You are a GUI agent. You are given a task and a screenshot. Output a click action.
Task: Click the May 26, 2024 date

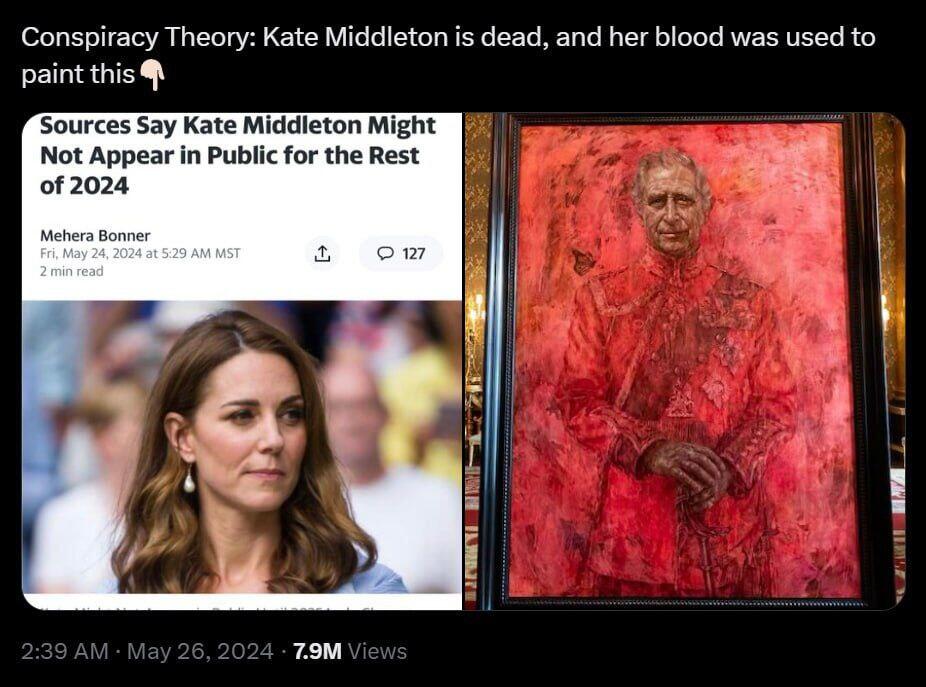click(200, 651)
